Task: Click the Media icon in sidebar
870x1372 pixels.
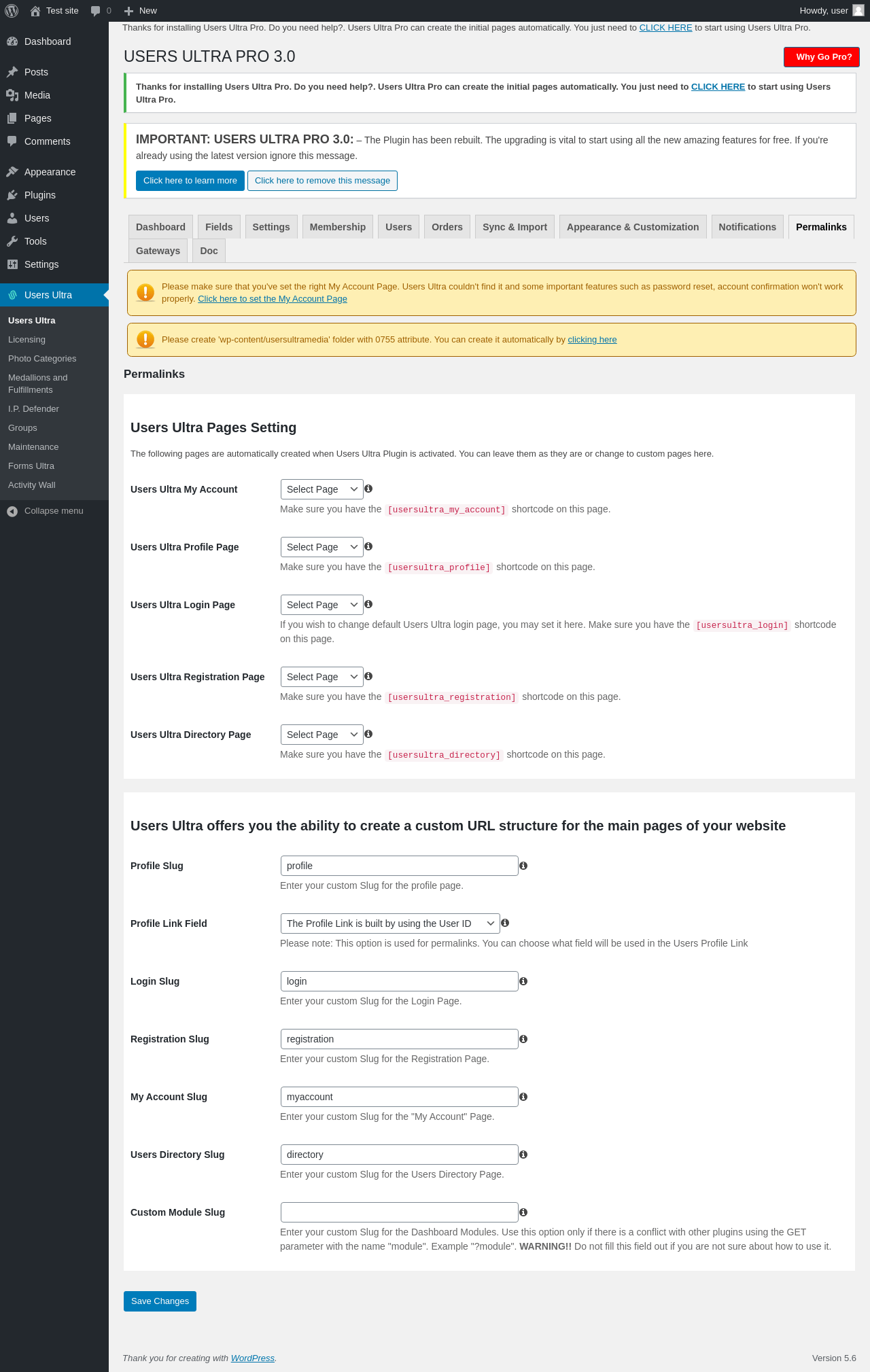Action: [x=12, y=95]
